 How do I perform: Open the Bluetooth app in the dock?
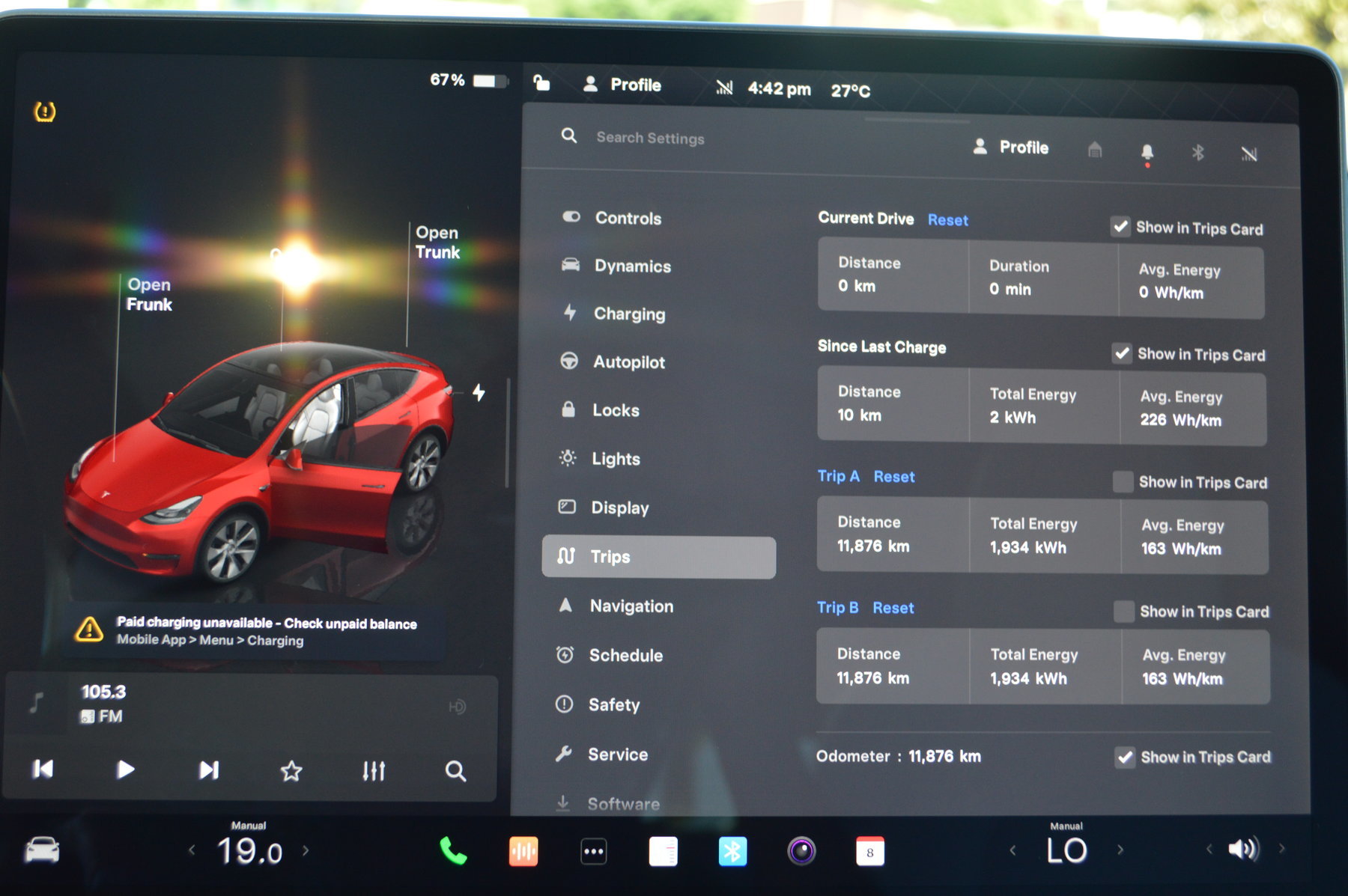(x=732, y=852)
